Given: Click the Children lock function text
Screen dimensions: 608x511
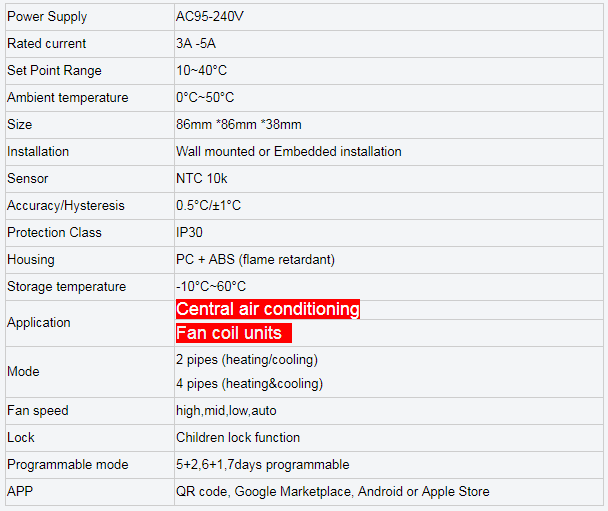Looking at the screenshot, I should [x=237, y=438].
